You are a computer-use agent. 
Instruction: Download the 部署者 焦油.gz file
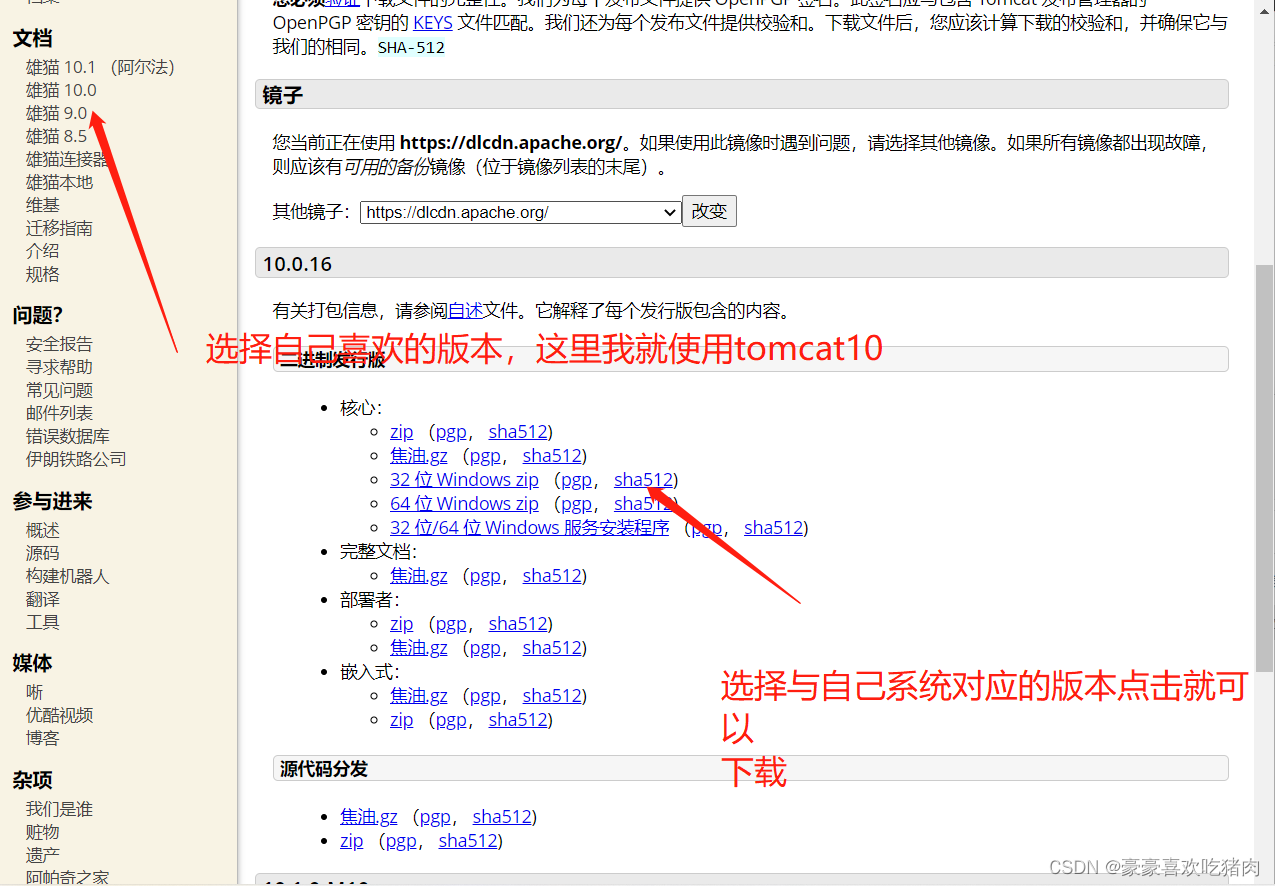click(x=419, y=648)
